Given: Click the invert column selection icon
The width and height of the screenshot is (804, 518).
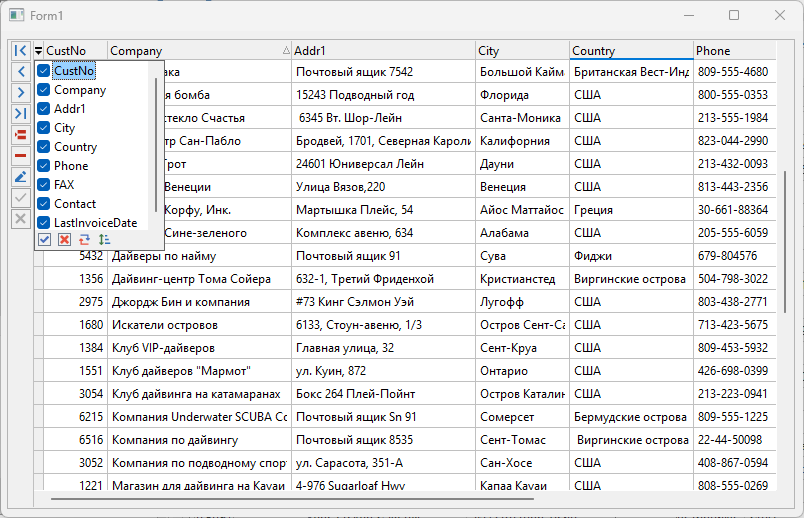Looking at the screenshot, I should pyautogui.click(x=84, y=240).
